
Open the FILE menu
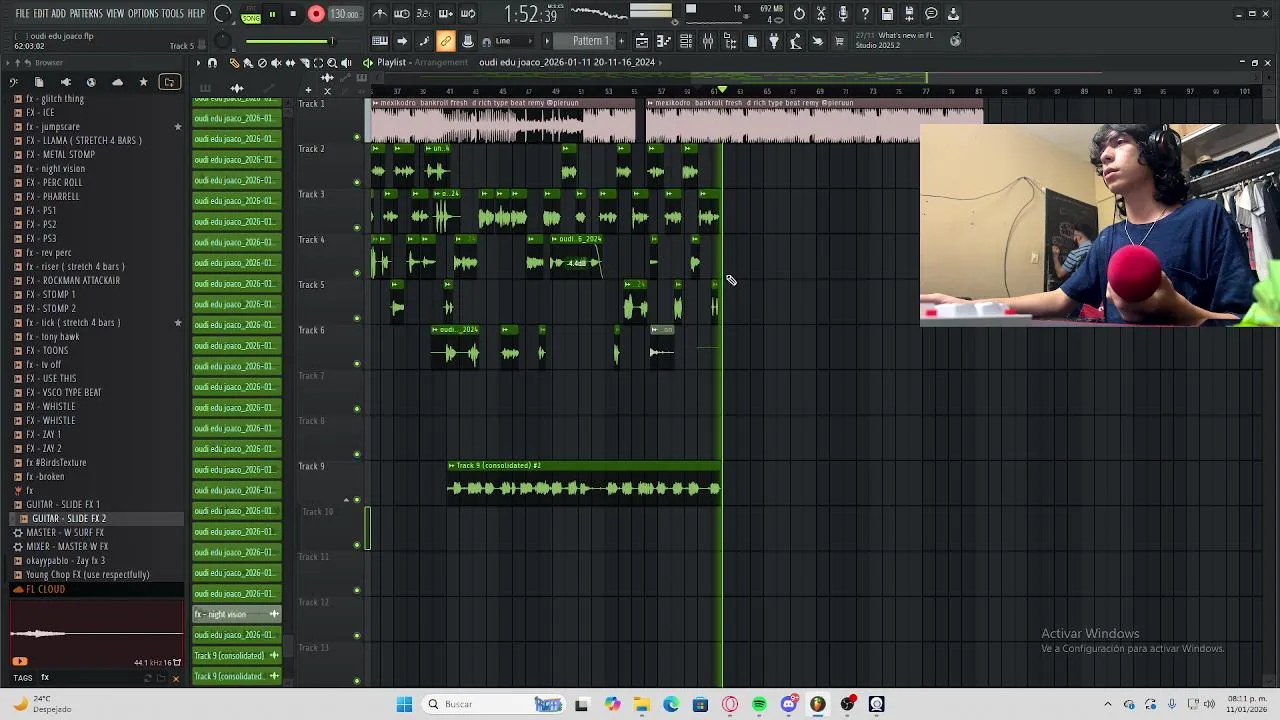pyautogui.click(x=22, y=14)
